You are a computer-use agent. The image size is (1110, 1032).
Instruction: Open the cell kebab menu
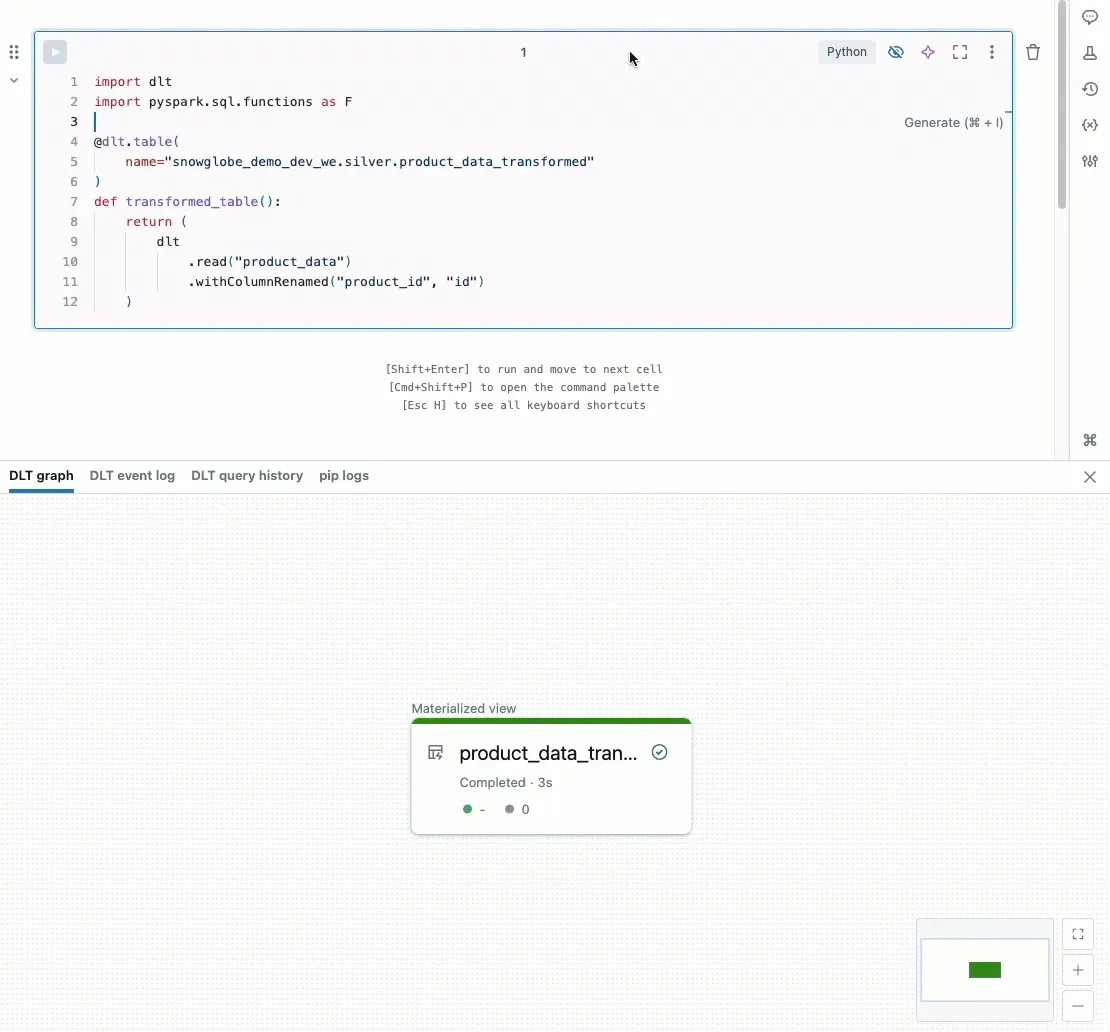tap(992, 52)
